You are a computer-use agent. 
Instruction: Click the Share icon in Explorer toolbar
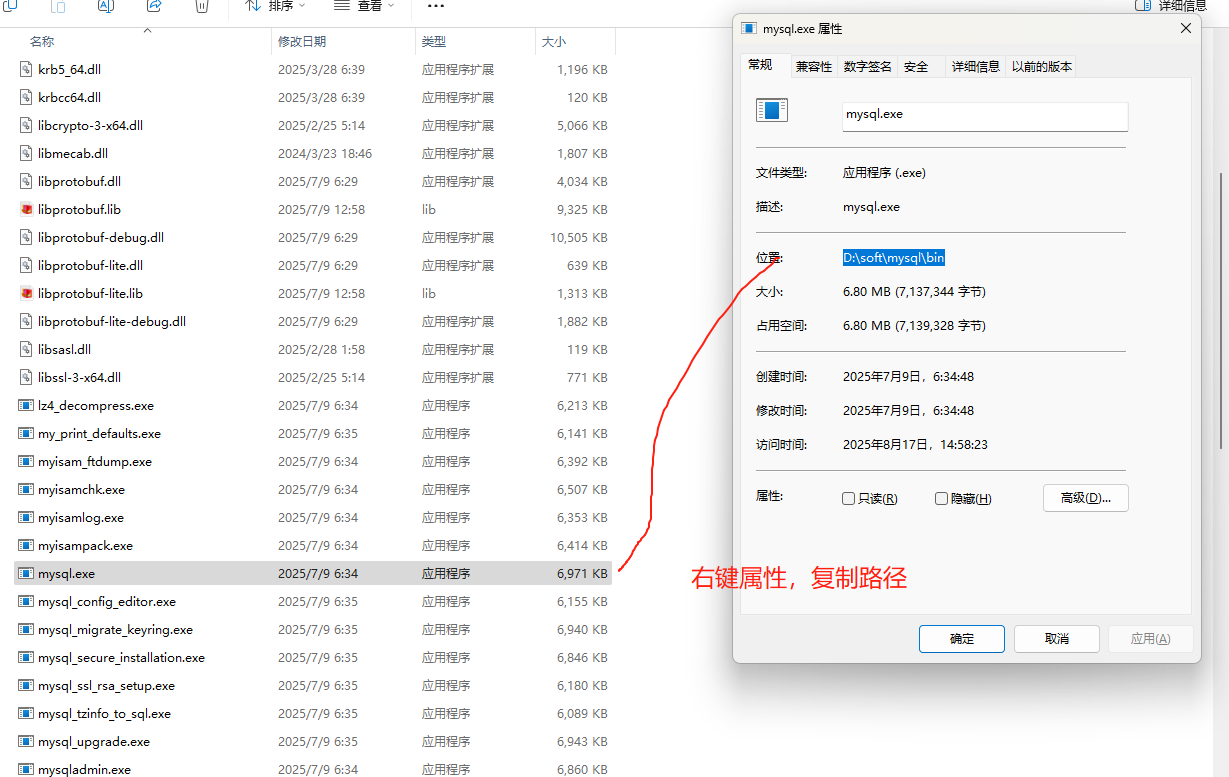pos(154,6)
